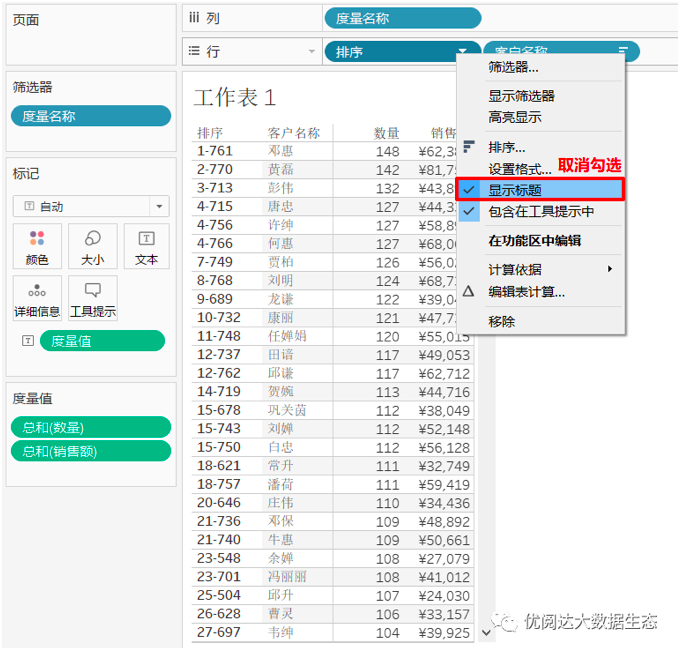Click the 工作表 1 sheet title
This screenshot has width=678, height=648.
pyautogui.click(x=234, y=97)
